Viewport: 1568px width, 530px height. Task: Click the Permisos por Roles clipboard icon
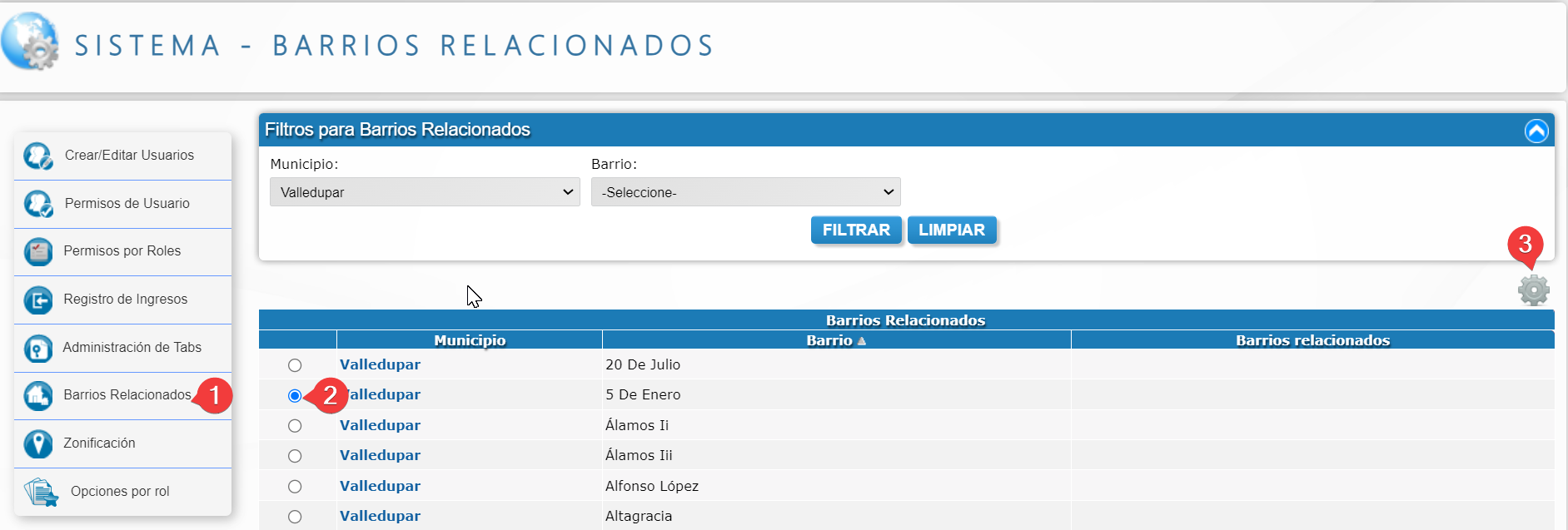point(38,251)
